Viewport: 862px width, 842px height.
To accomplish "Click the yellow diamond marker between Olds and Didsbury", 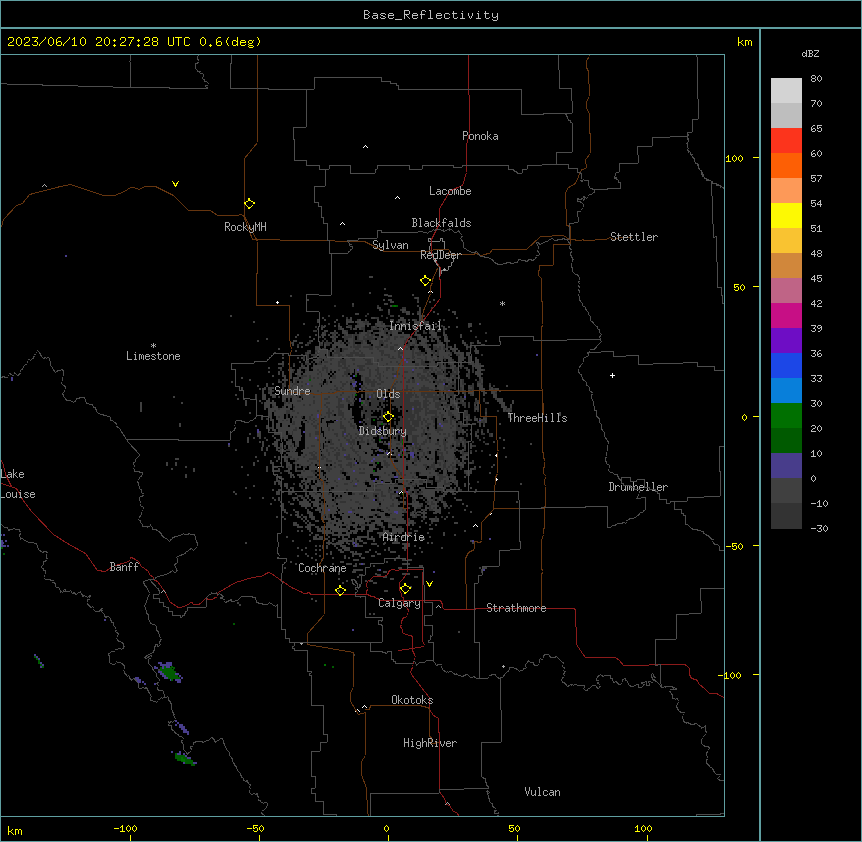I will pos(388,417).
